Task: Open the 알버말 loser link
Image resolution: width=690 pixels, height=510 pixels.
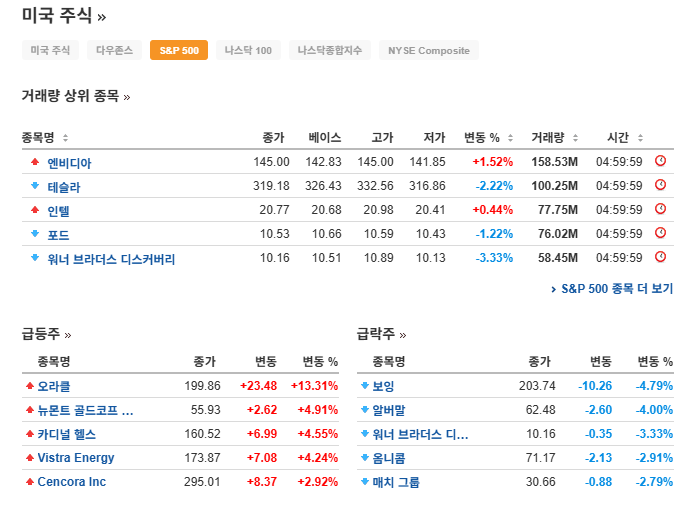Action: pos(389,411)
